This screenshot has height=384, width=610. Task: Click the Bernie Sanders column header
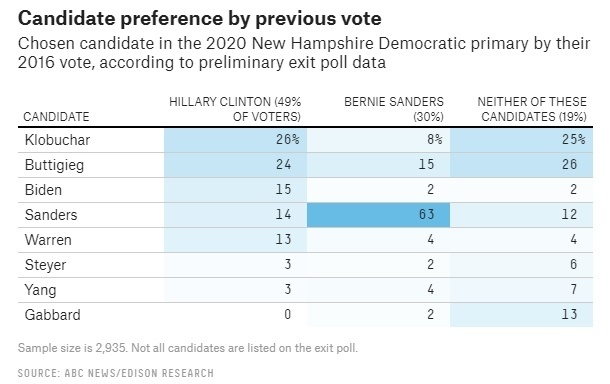pyautogui.click(x=394, y=109)
